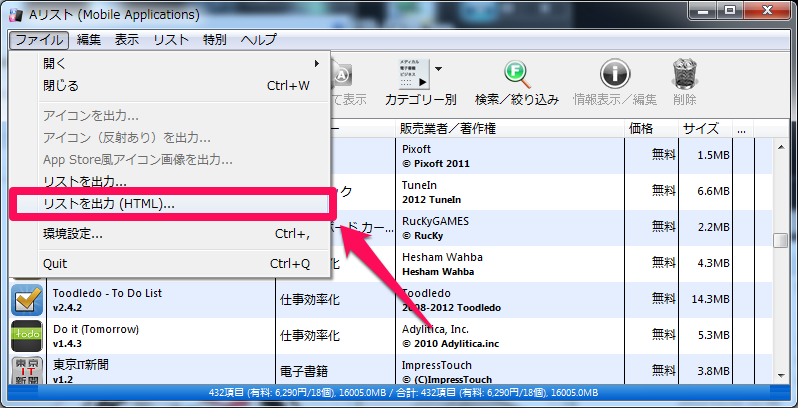Image resolution: width=798 pixels, height=408 pixels.
Task: Open the 編集 menu
Action: [x=89, y=40]
